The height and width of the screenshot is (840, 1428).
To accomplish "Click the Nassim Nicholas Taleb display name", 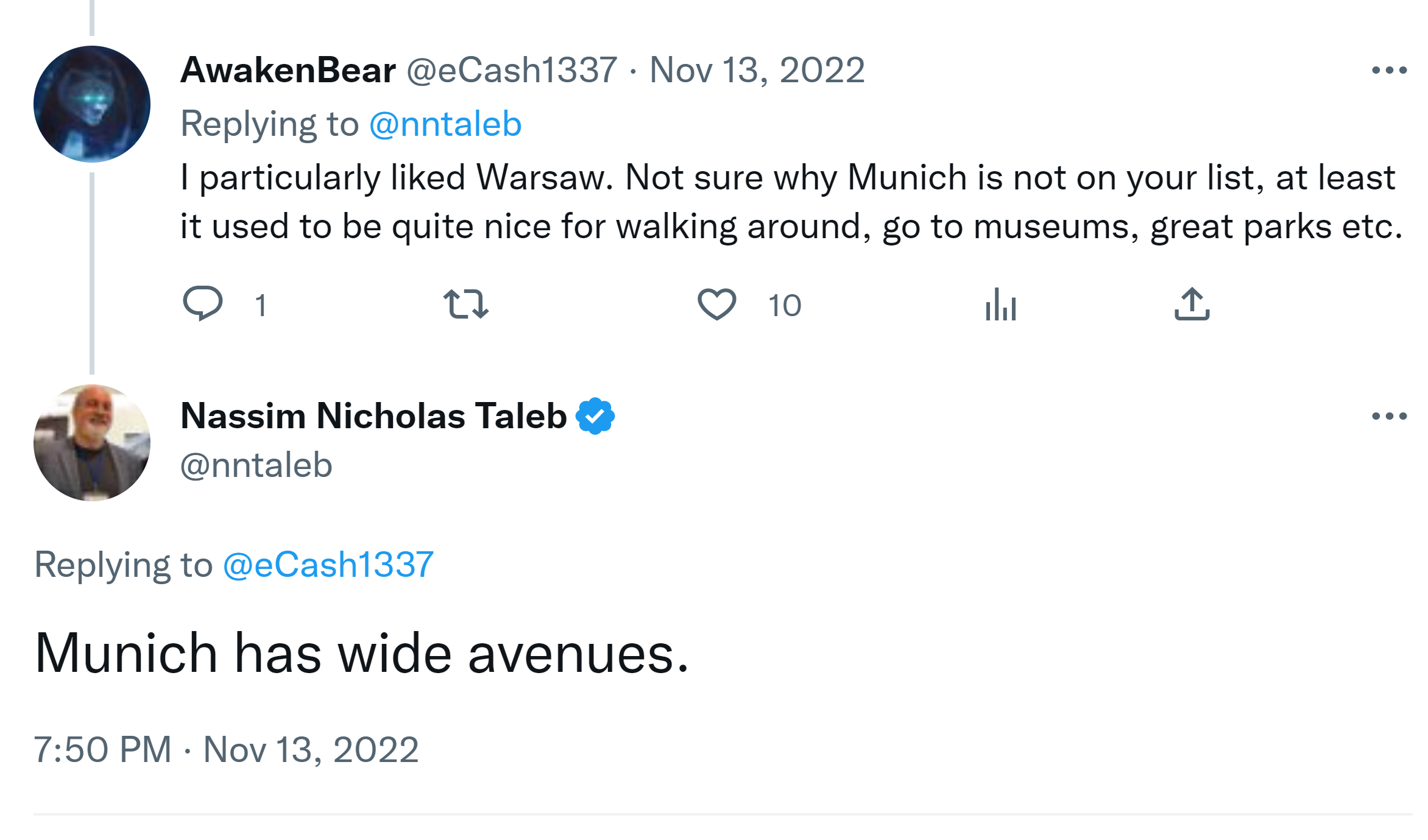I will pyautogui.click(x=373, y=416).
